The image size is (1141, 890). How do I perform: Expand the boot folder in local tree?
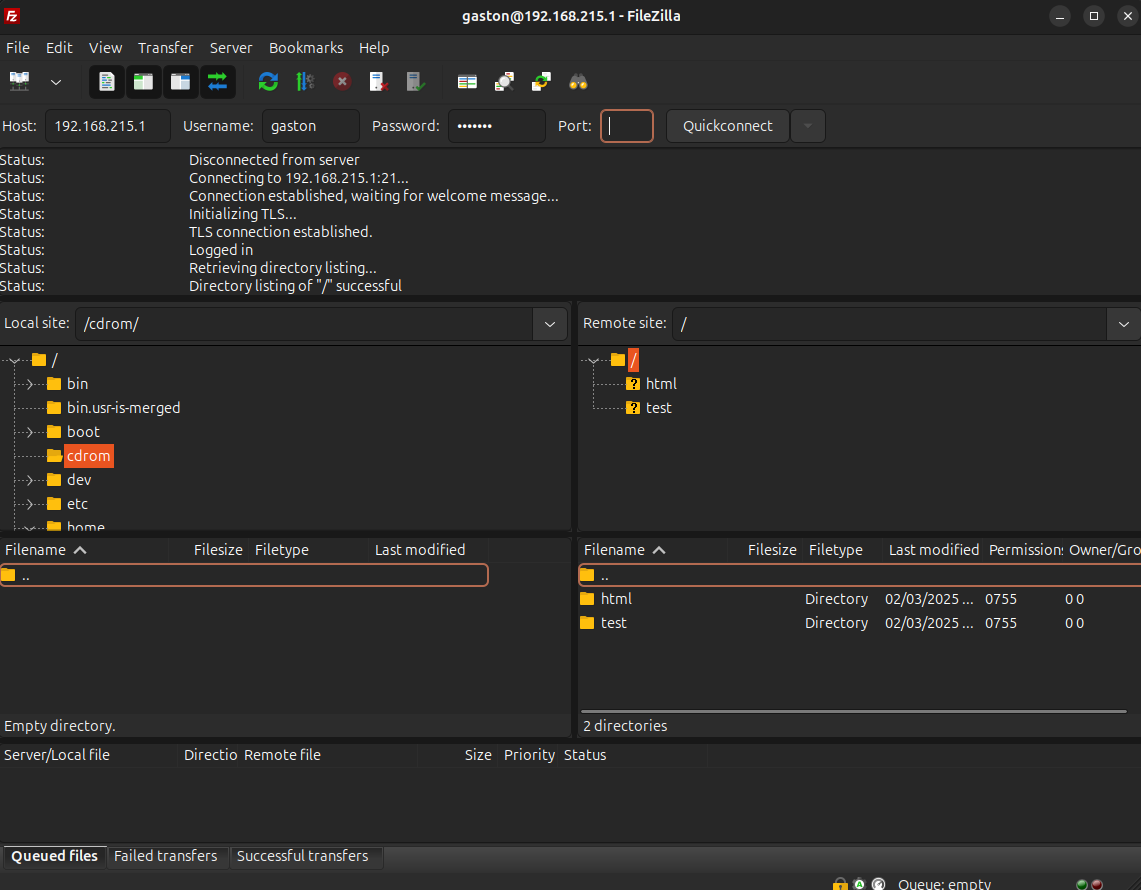tap(28, 432)
